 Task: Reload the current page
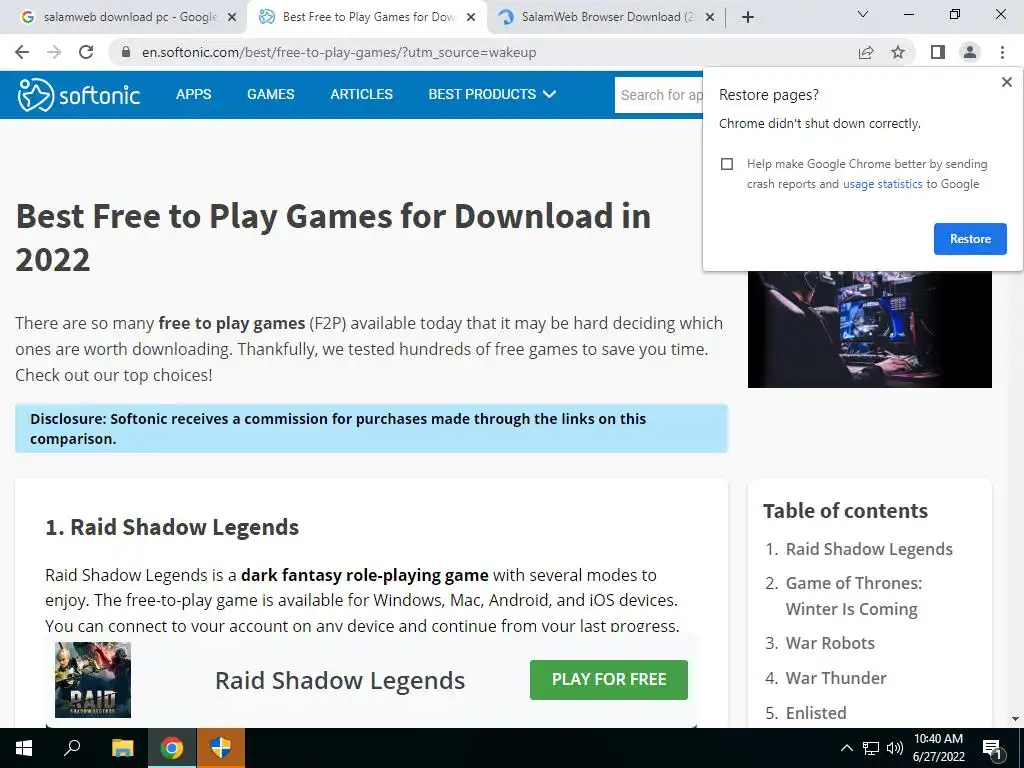(86, 52)
